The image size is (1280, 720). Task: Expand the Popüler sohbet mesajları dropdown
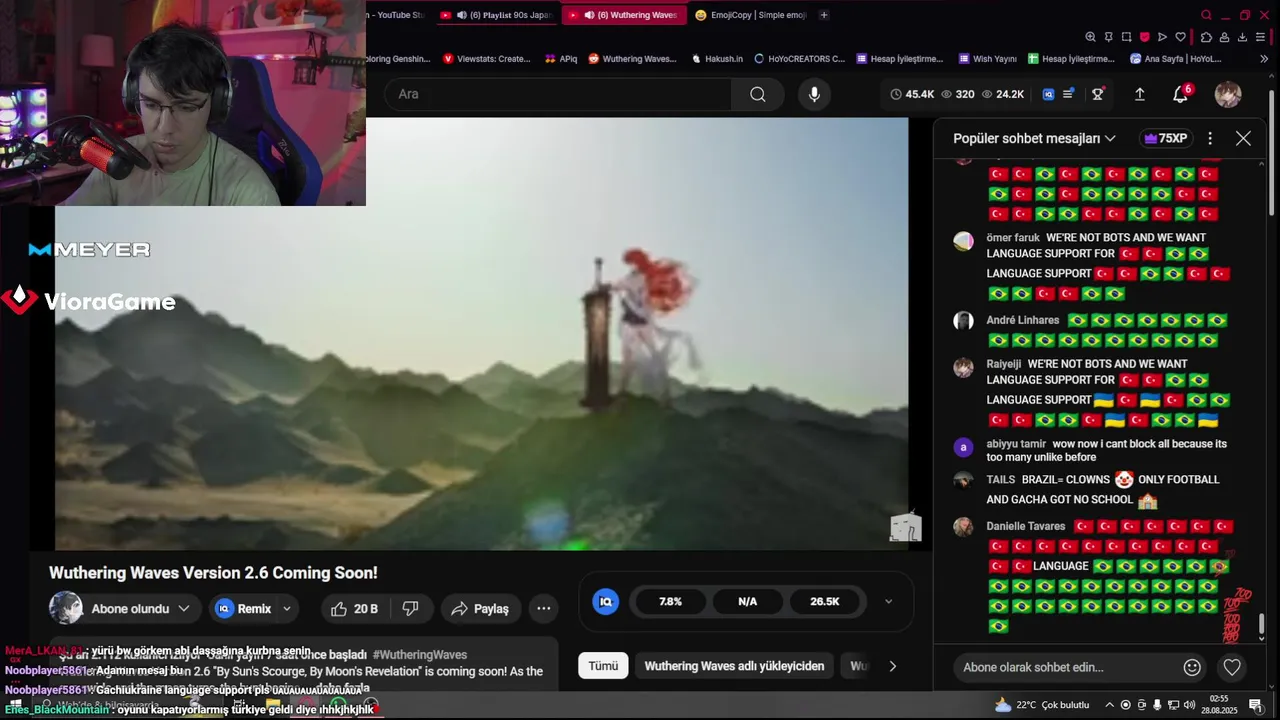(x=1034, y=138)
